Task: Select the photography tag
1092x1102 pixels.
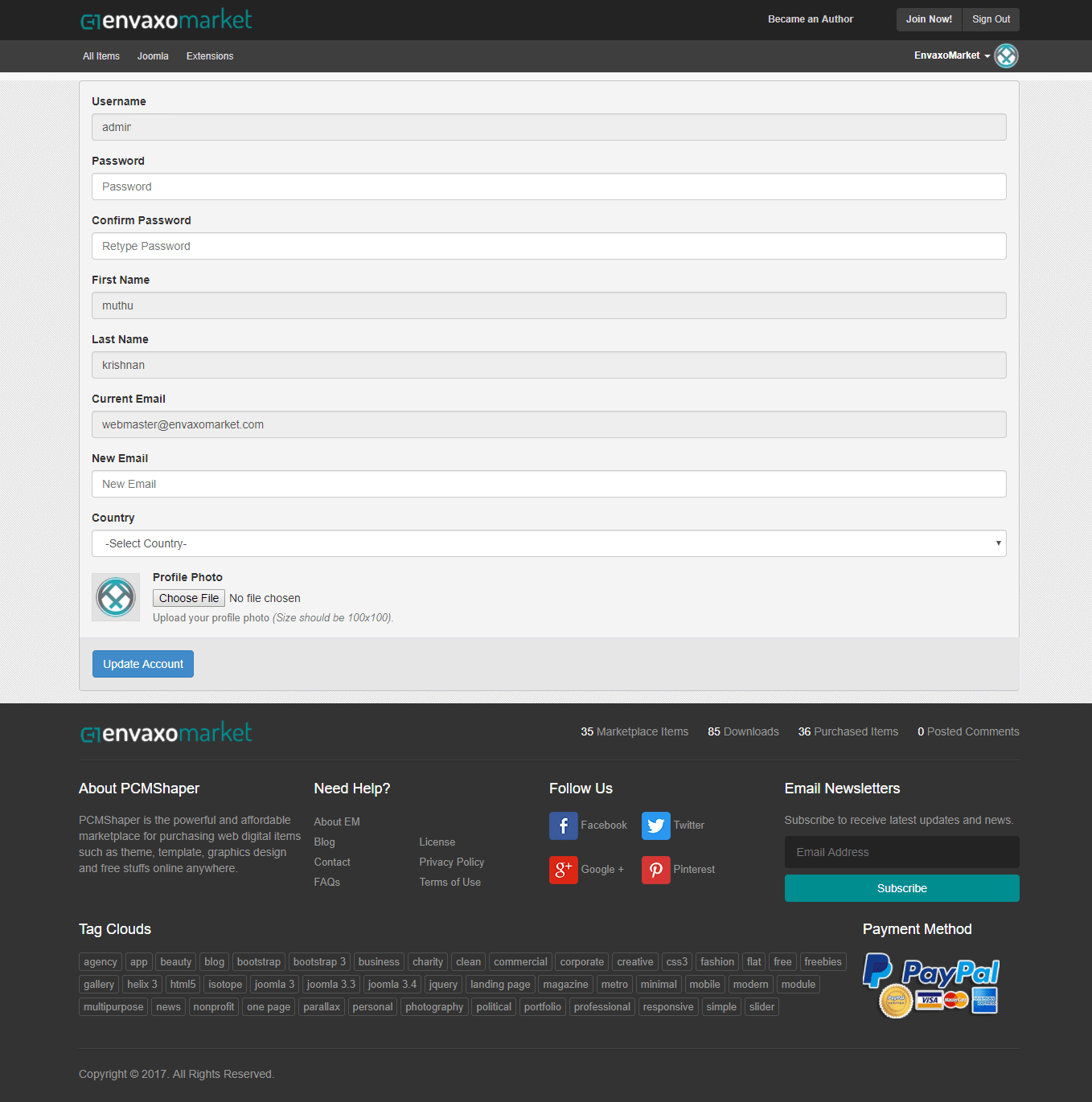Action: (434, 1007)
